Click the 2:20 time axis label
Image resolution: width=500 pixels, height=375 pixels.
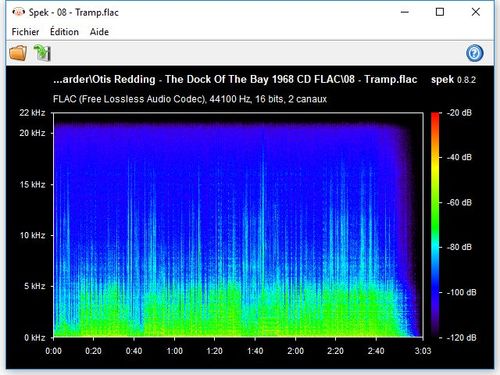coord(335,351)
